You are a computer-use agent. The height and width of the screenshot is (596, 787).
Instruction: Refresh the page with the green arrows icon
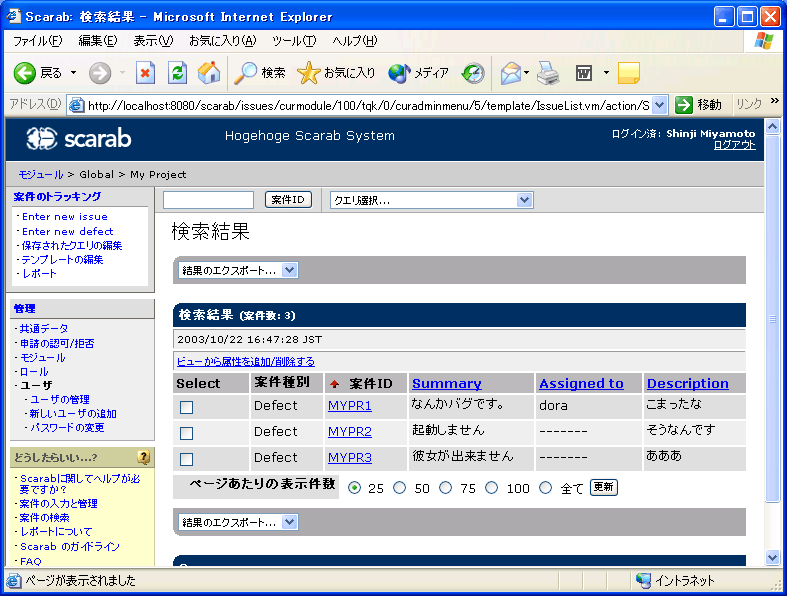coord(177,73)
